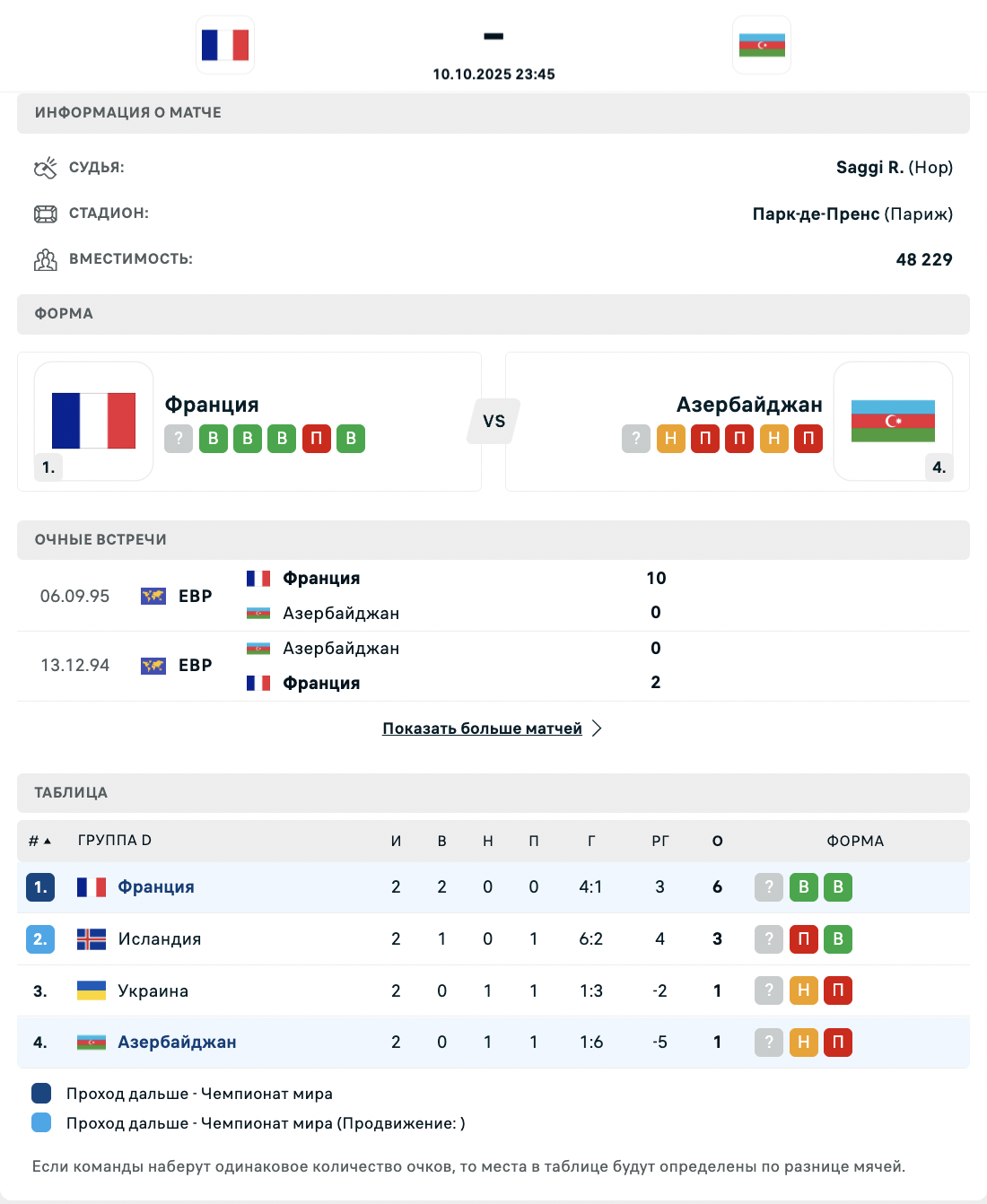Expand more head-to-head matches chevron
Screen dimensions: 987x1204
pos(598,729)
